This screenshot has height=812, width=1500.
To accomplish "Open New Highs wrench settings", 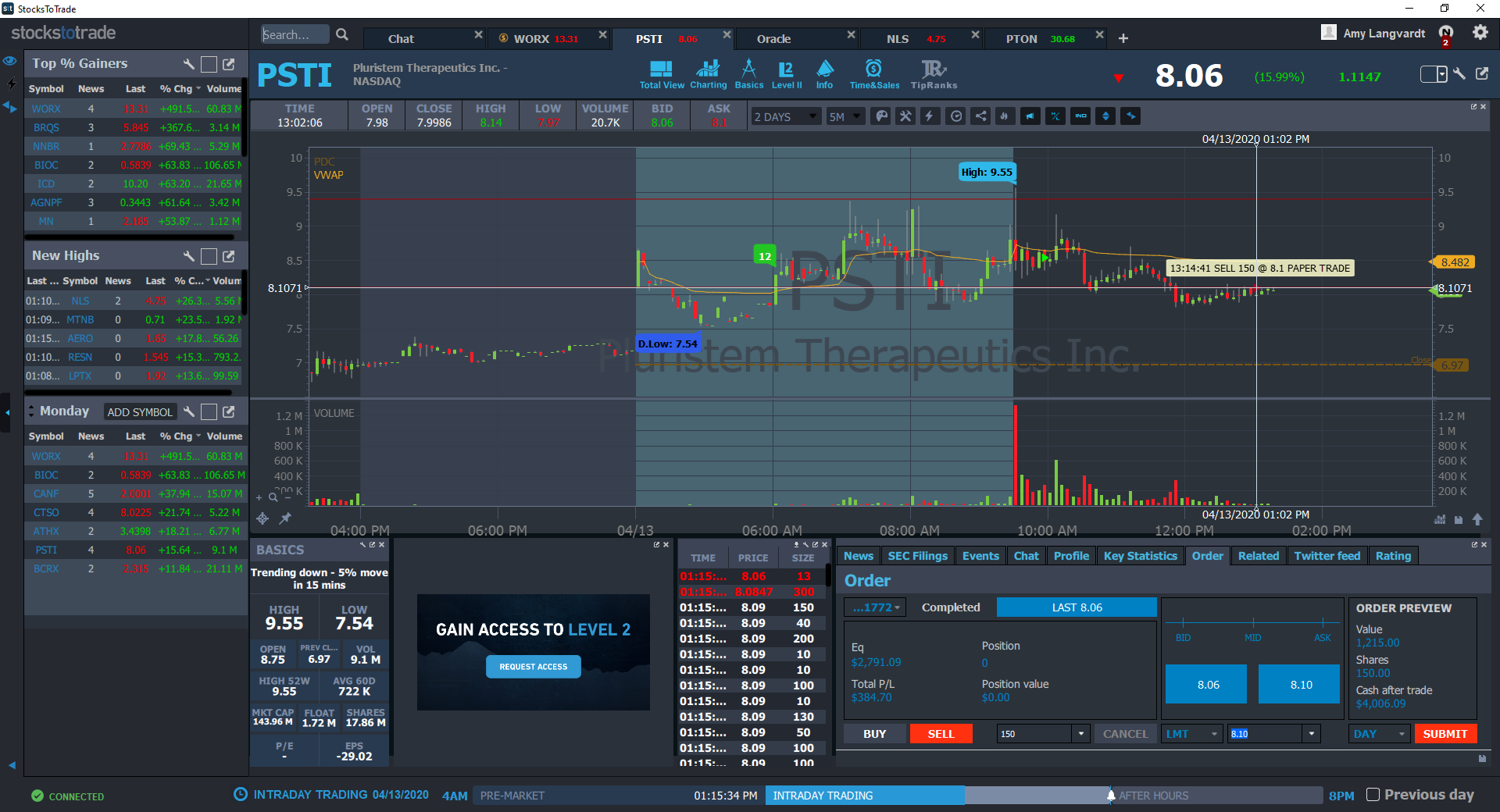I will pos(188,256).
